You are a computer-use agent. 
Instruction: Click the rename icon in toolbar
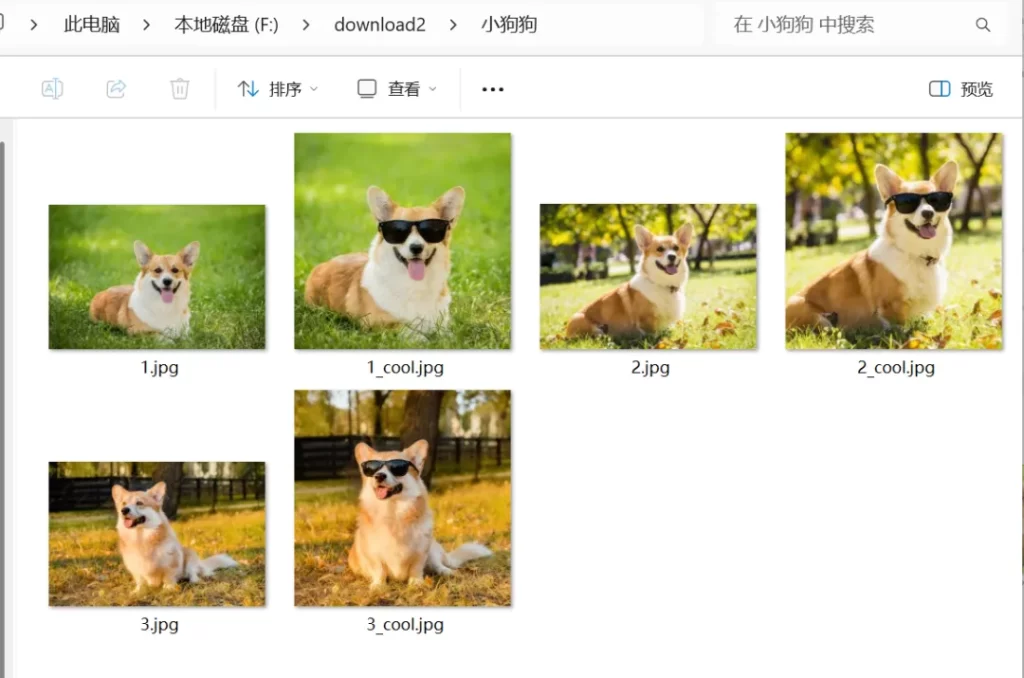(x=52, y=89)
